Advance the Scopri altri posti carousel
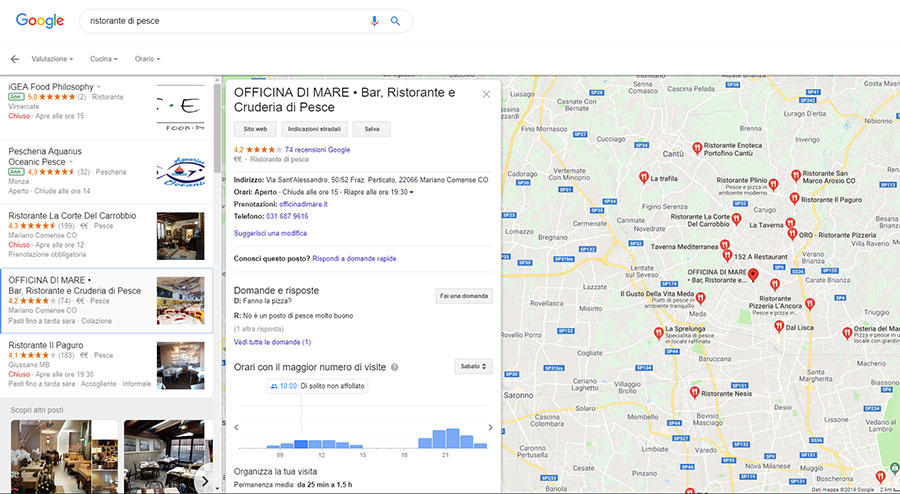900x494 pixels. click(x=204, y=481)
